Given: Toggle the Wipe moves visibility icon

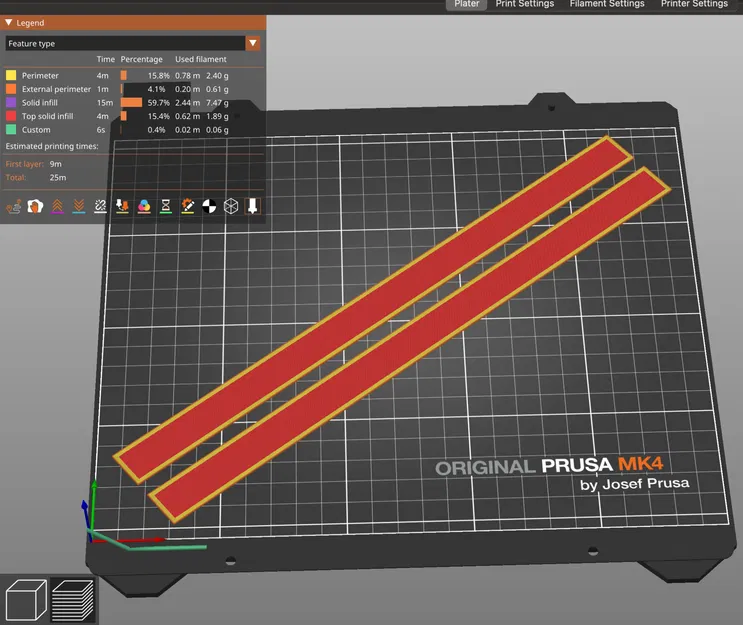Looking at the screenshot, I should (x=35, y=207).
